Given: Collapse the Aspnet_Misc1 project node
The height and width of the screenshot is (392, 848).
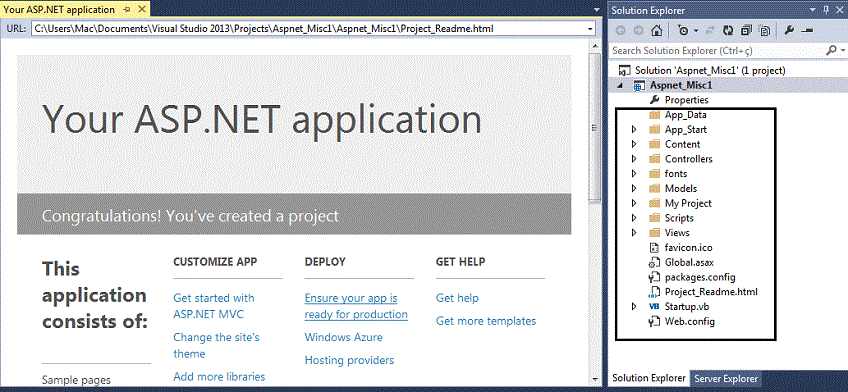Looking at the screenshot, I should [620, 86].
